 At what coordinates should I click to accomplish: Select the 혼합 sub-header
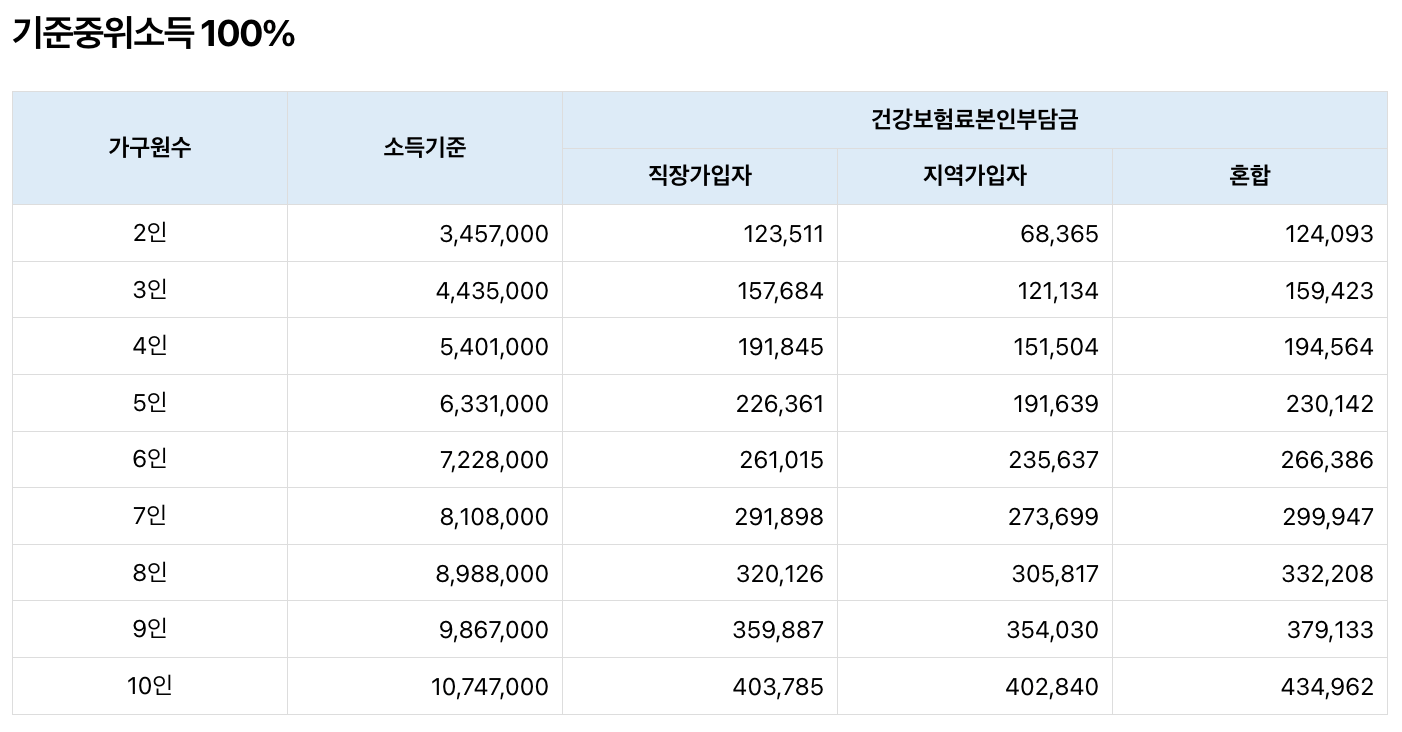[1255, 174]
